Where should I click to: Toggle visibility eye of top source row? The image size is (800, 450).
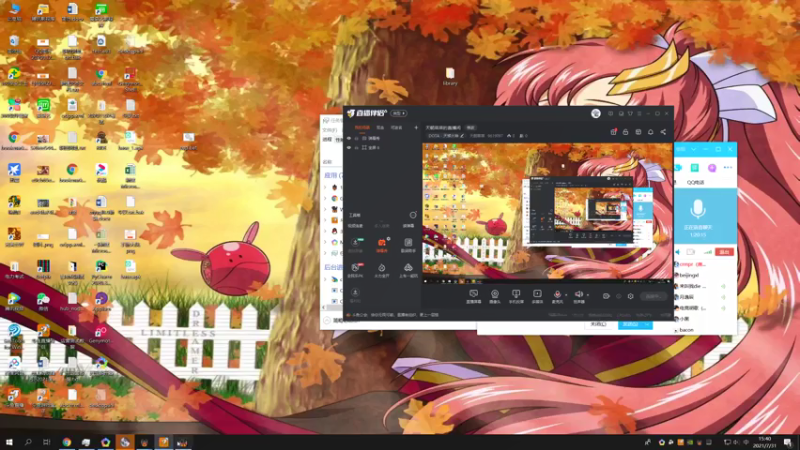point(349,138)
